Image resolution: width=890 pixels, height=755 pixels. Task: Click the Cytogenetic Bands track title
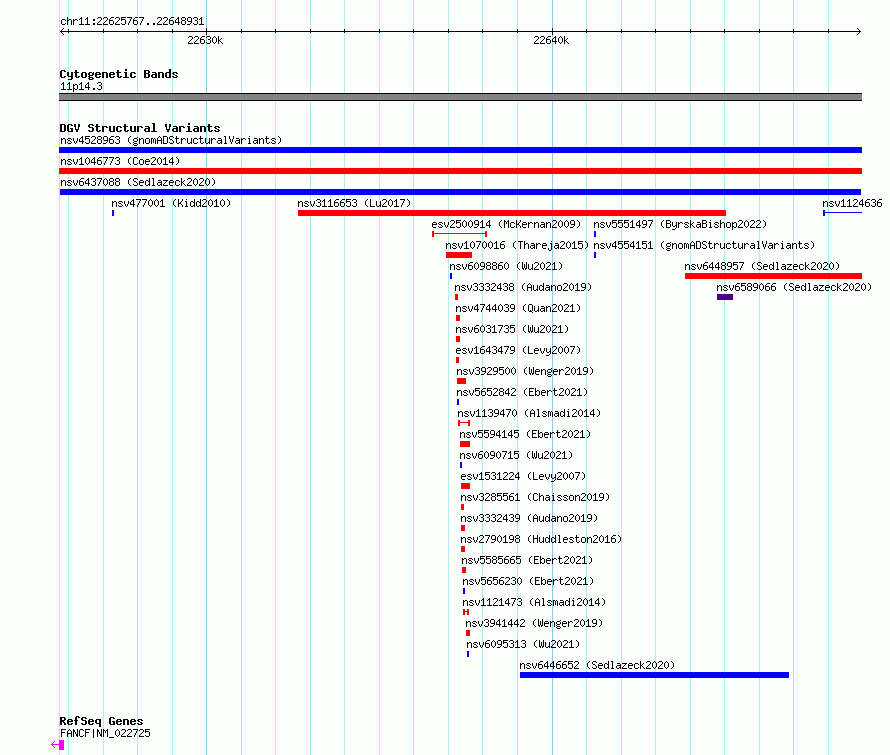119,74
